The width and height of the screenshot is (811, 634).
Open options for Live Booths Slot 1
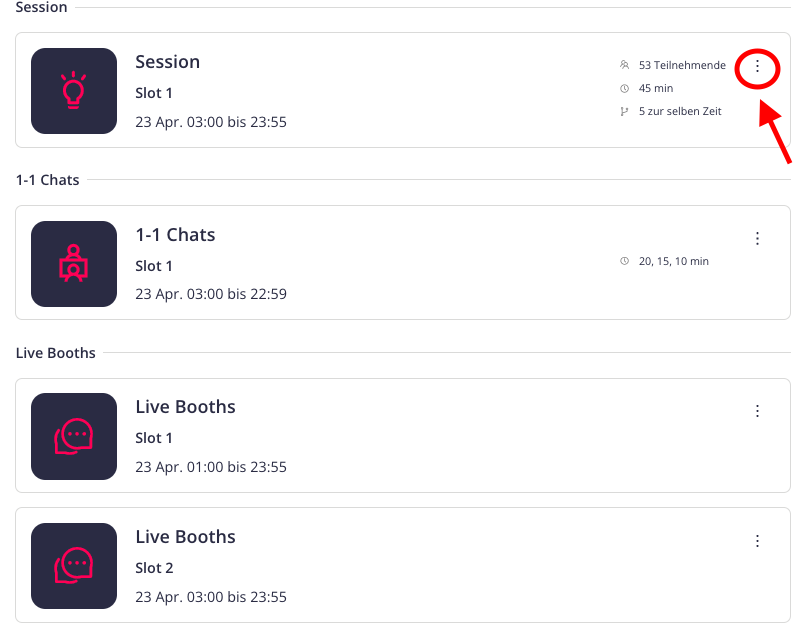tap(757, 411)
